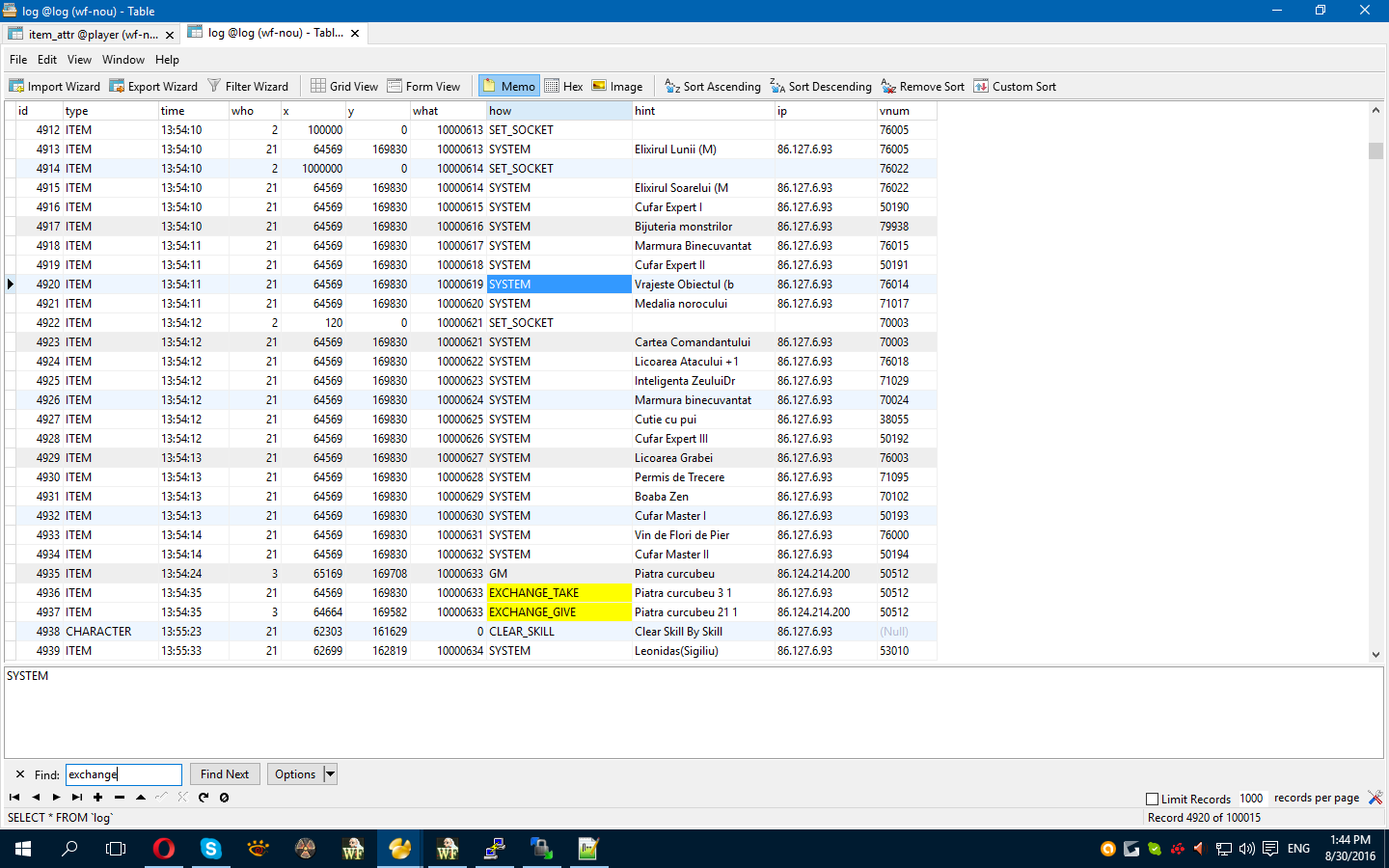1389x868 pixels.
Task: Toggle the Memo viewer pane
Action: tap(508, 86)
